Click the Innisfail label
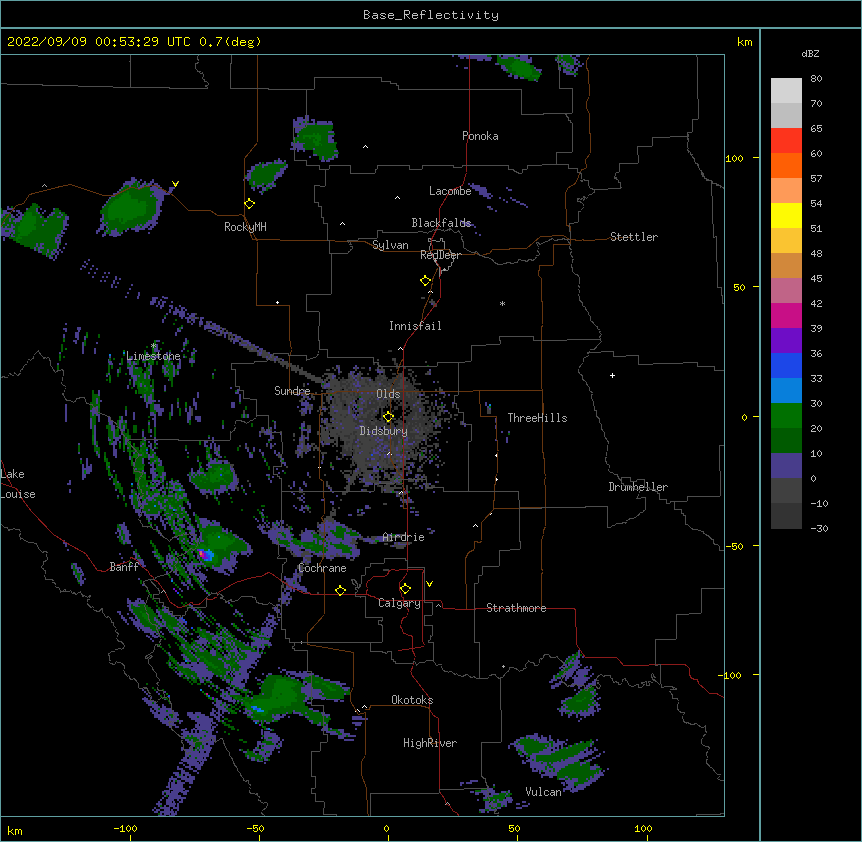Image resolution: width=862 pixels, height=842 pixels. tap(415, 326)
